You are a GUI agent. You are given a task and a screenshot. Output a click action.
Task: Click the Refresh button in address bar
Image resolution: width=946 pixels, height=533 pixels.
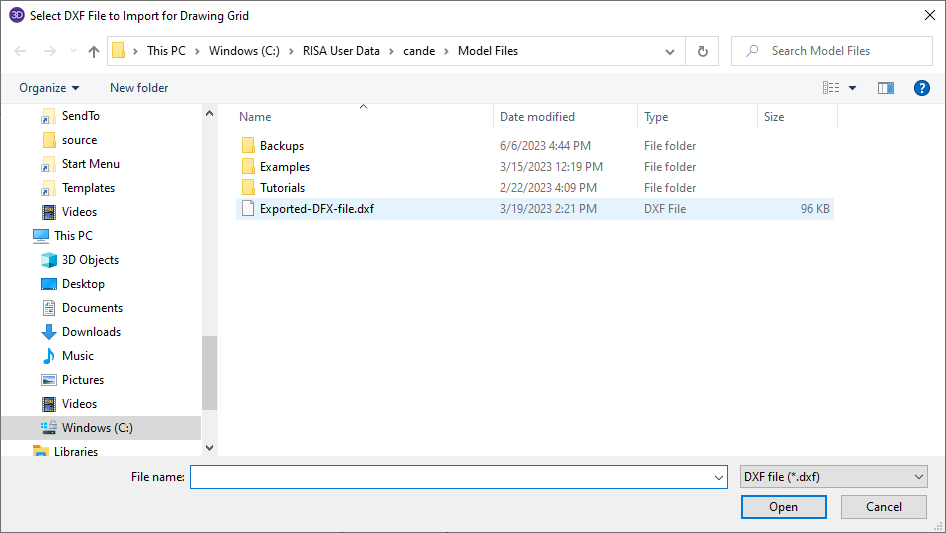(702, 51)
